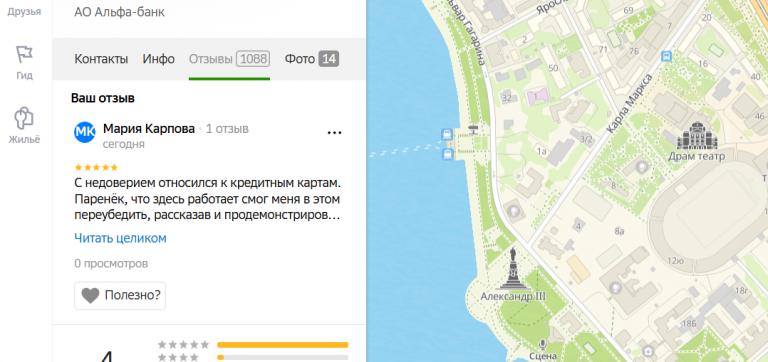Expand review with Читать целиком
The height and width of the screenshot is (362, 768).
tap(120, 238)
